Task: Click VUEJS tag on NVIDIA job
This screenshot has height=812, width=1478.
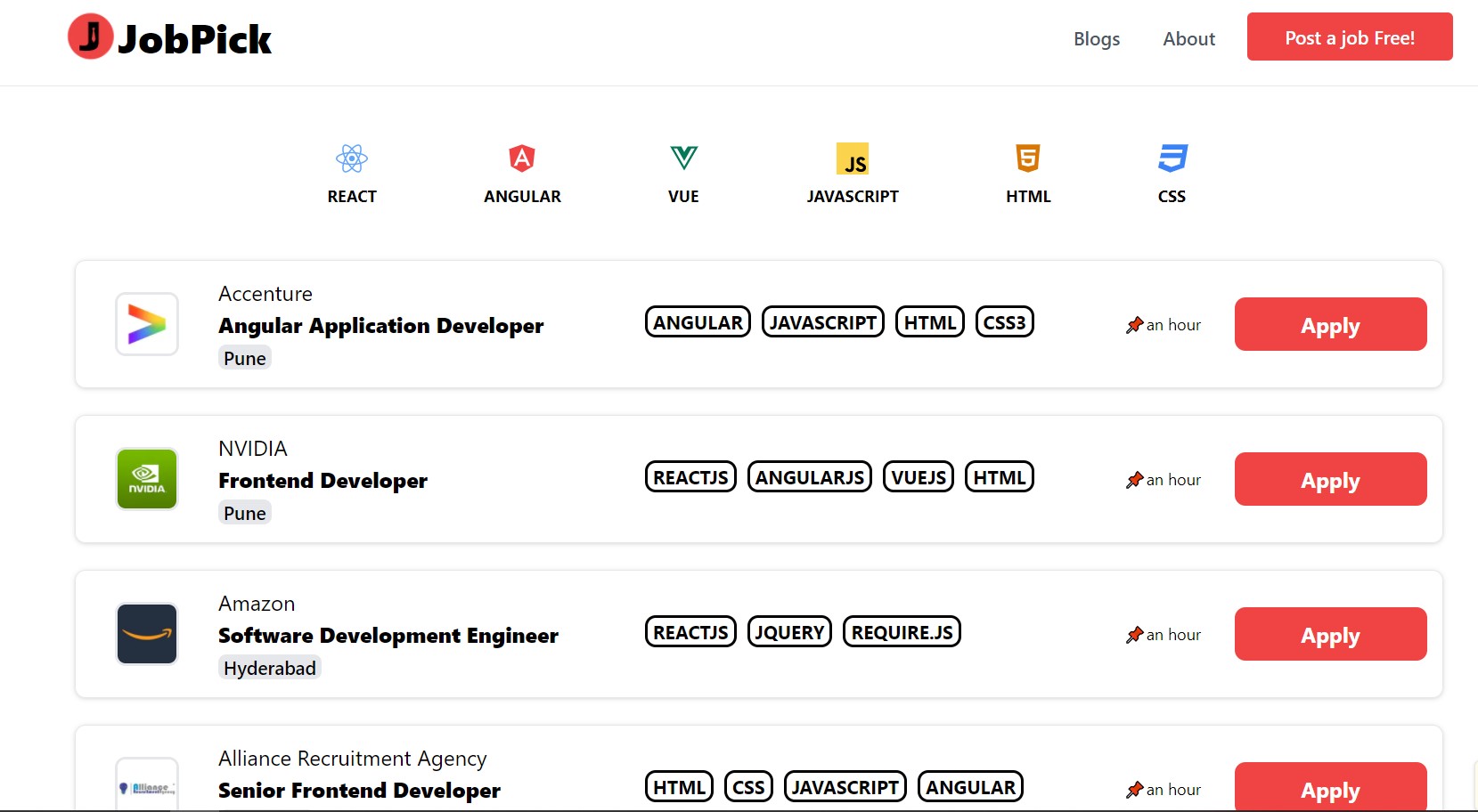Action: click(919, 477)
